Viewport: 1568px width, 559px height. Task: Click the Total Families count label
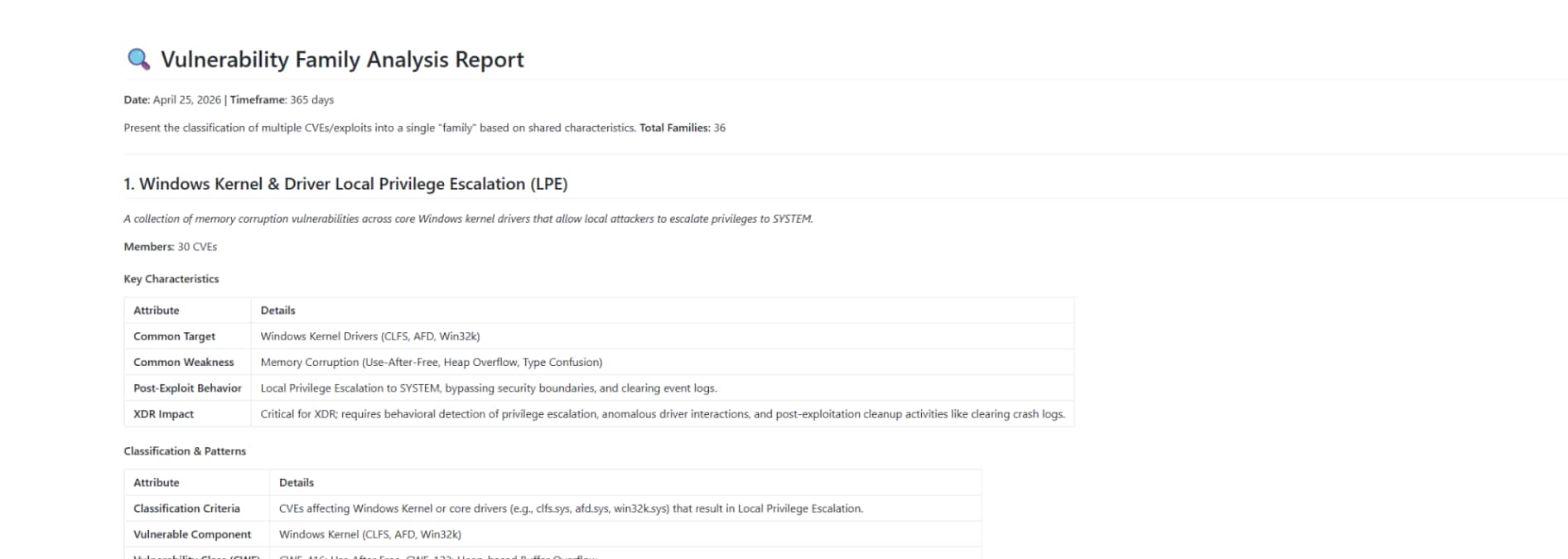pyautogui.click(x=682, y=128)
